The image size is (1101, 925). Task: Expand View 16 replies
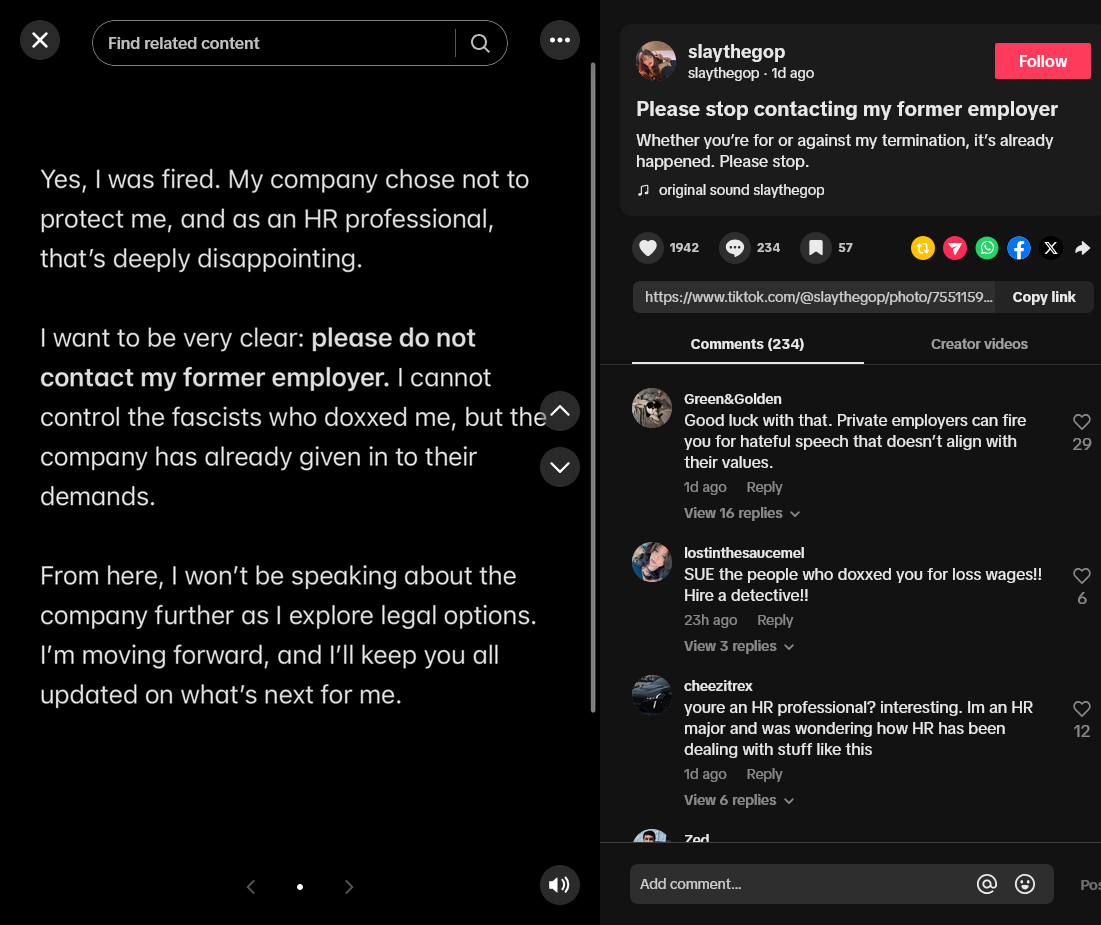coord(742,513)
